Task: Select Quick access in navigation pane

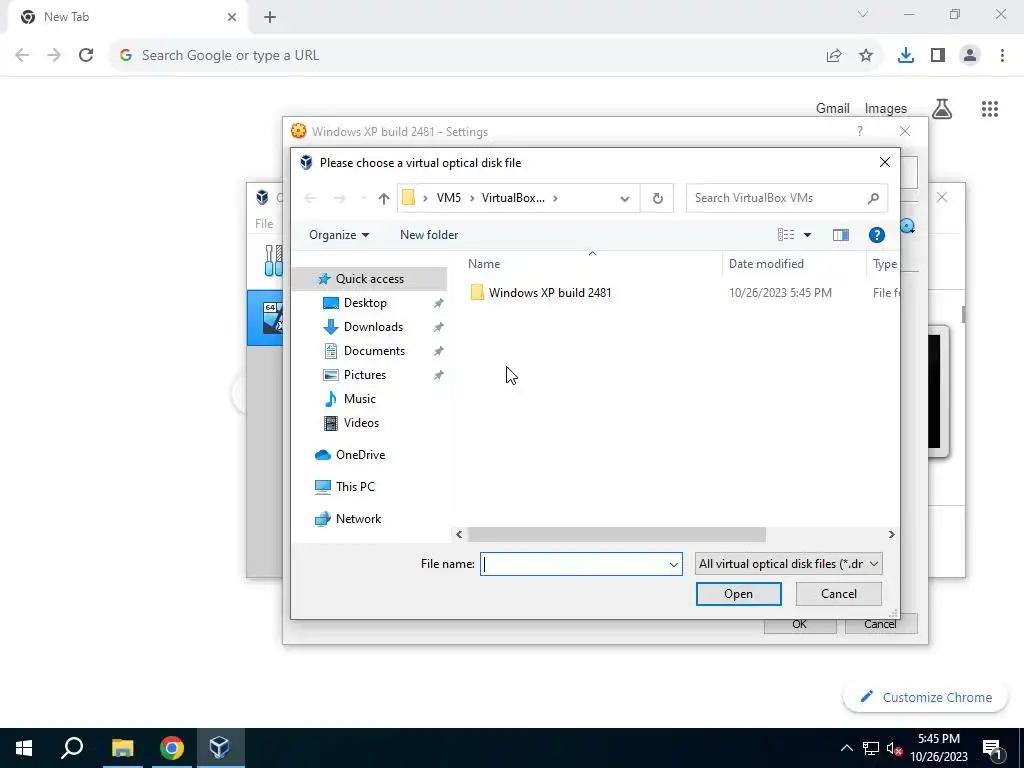Action: [370, 279]
